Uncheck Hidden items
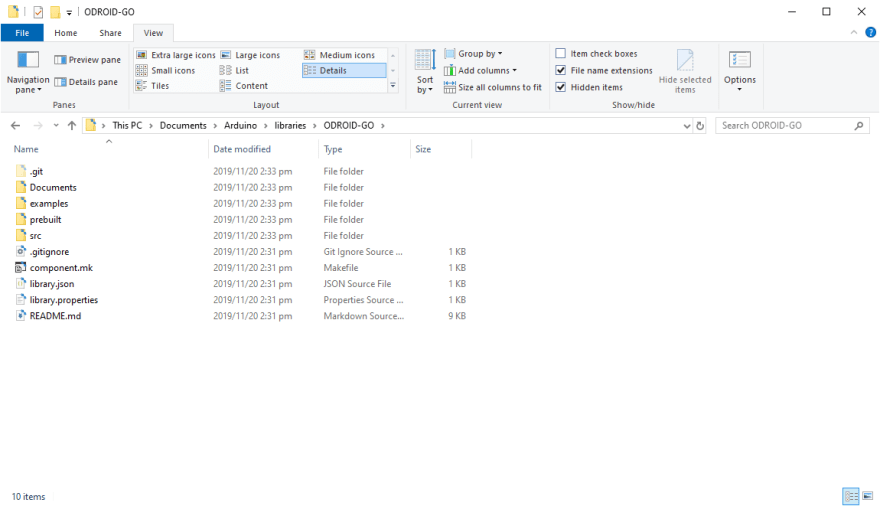This screenshot has height=506, width=880. (x=560, y=87)
